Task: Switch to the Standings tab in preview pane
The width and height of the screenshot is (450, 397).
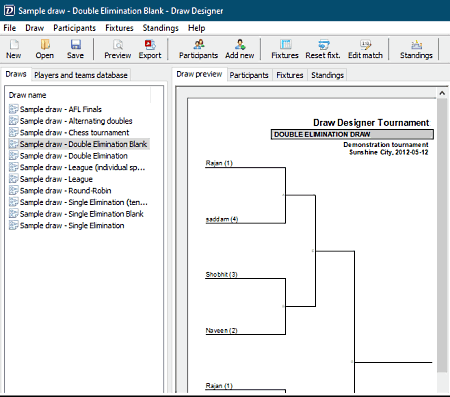Action: tap(327, 75)
